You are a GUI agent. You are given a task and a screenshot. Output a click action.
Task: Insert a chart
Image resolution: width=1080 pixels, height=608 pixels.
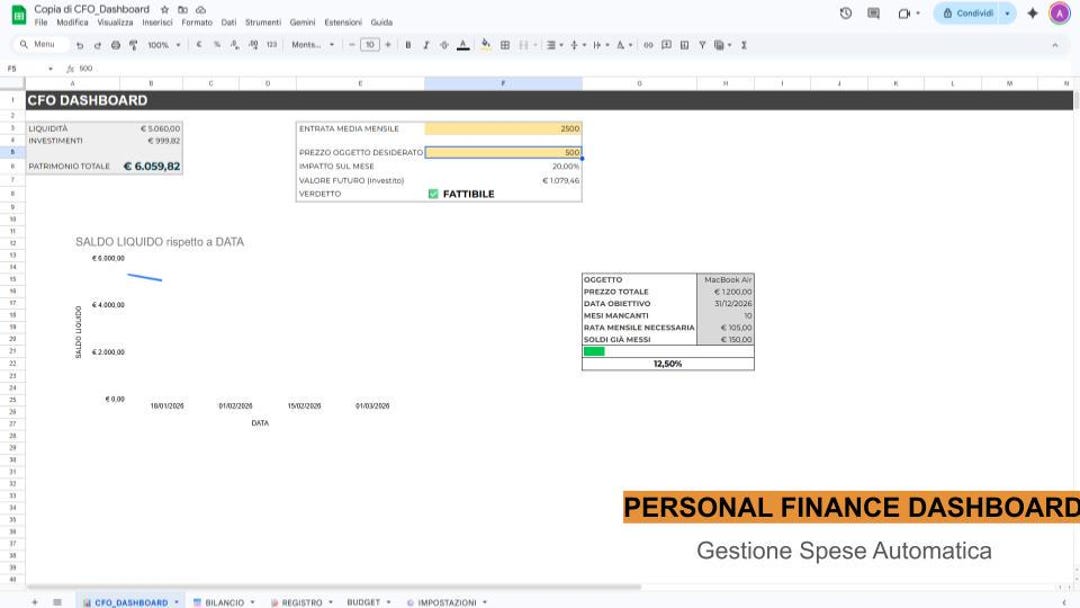684,45
